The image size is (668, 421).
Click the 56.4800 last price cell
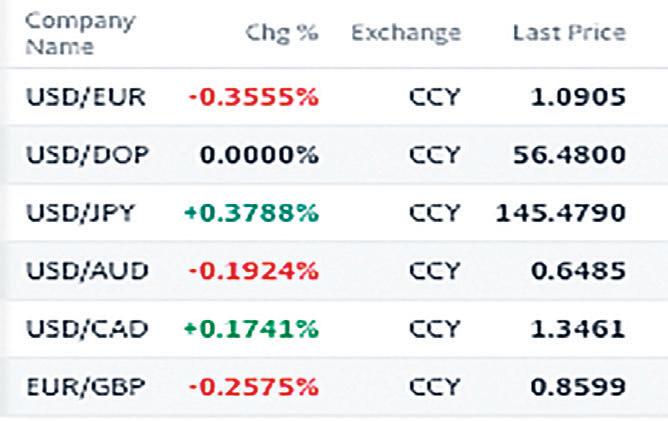click(569, 155)
